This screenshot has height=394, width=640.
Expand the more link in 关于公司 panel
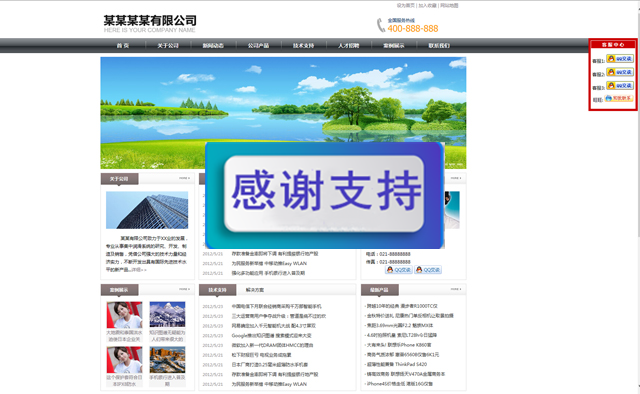pyautogui.click(x=184, y=178)
